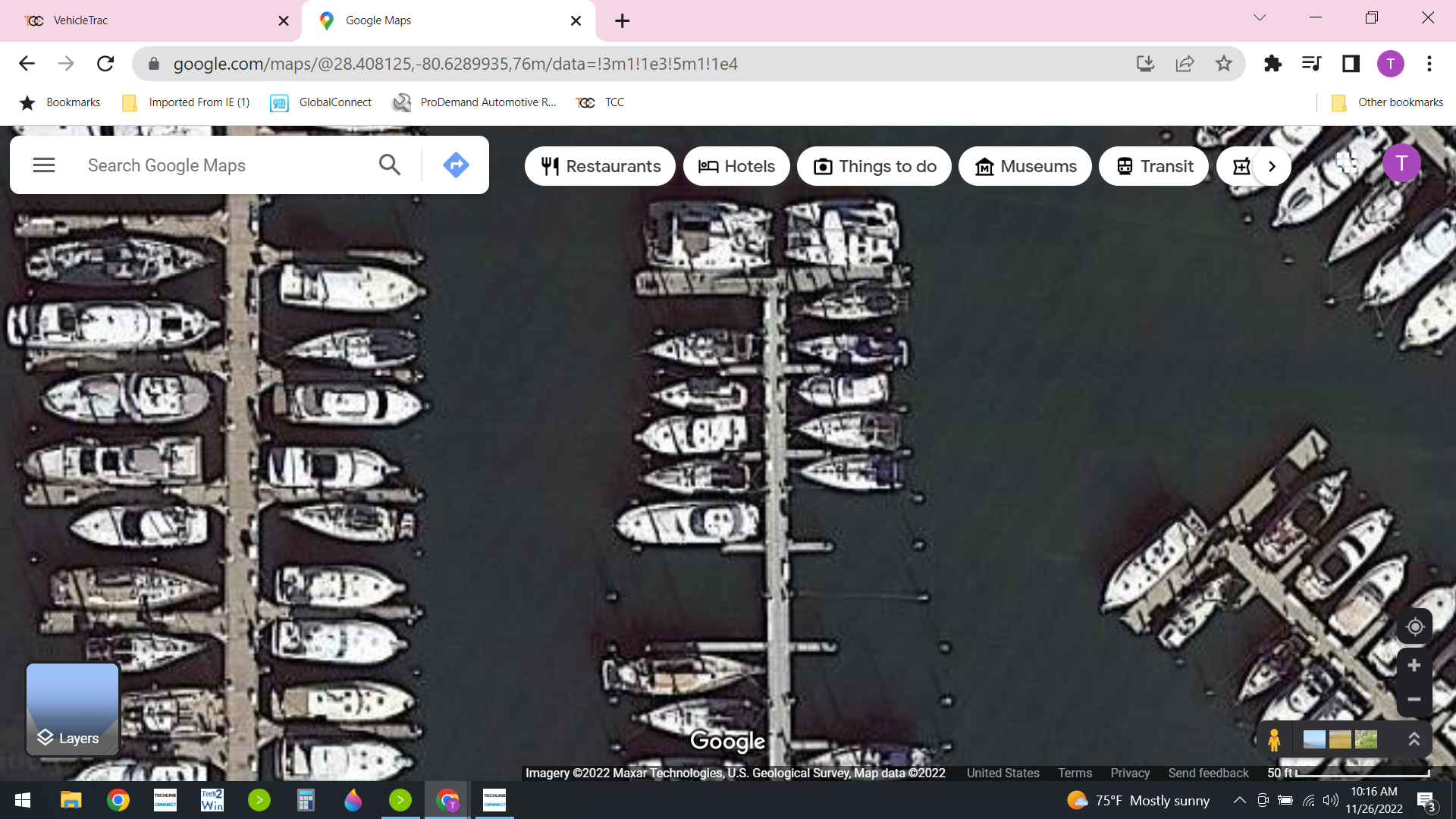Image resolution: width=1456 pixels, height=819 pixels.
Task: Open the Google apps grid icon
Action: (1347, 162)
